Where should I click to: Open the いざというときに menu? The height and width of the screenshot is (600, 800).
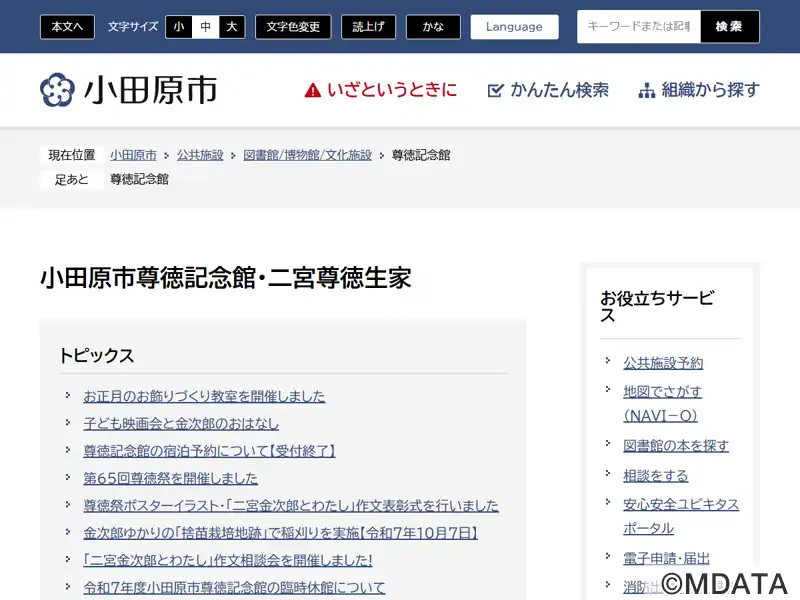pos(391,90)
